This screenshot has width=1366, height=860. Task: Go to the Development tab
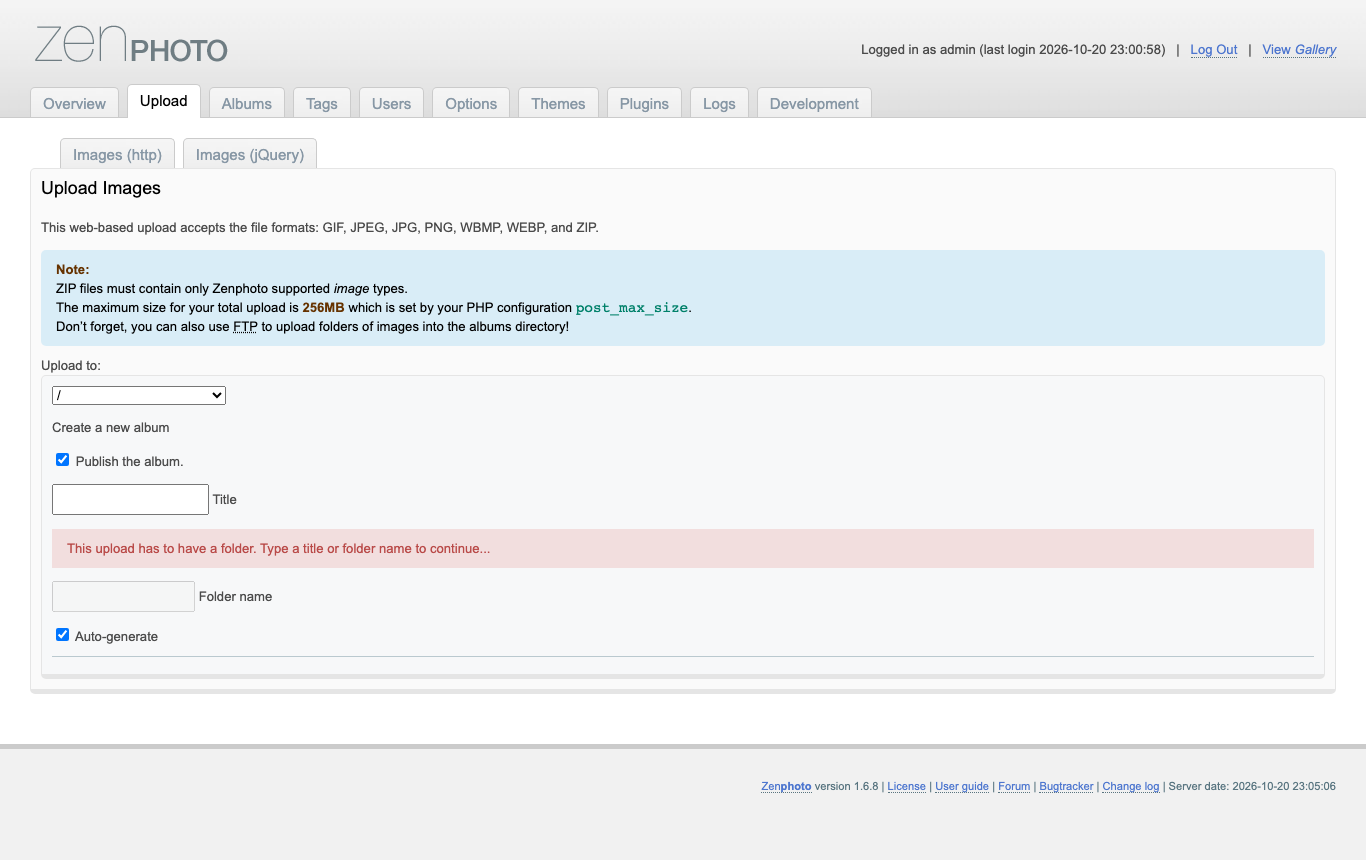pyautogui.click(x=814, y=103)
